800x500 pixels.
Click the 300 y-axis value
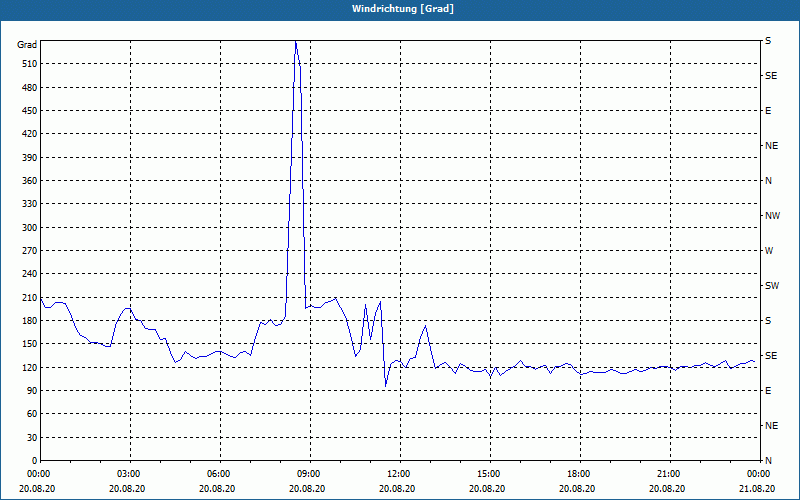(31, 228)
